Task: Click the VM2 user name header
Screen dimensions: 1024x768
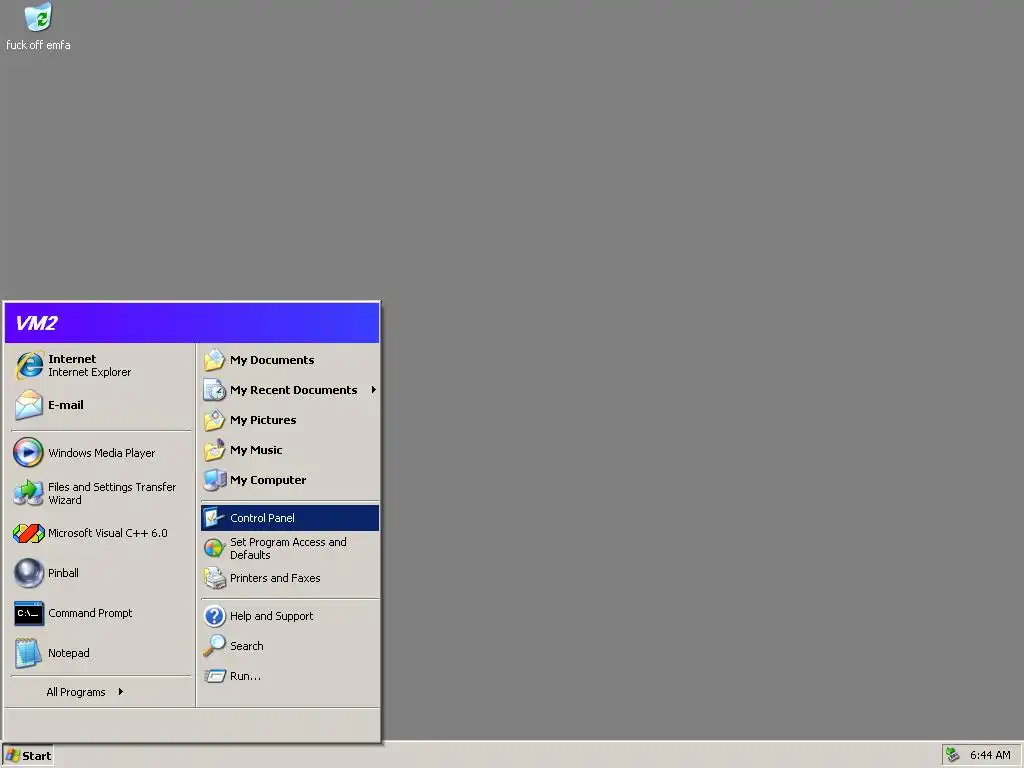Action: click(37, 323)
